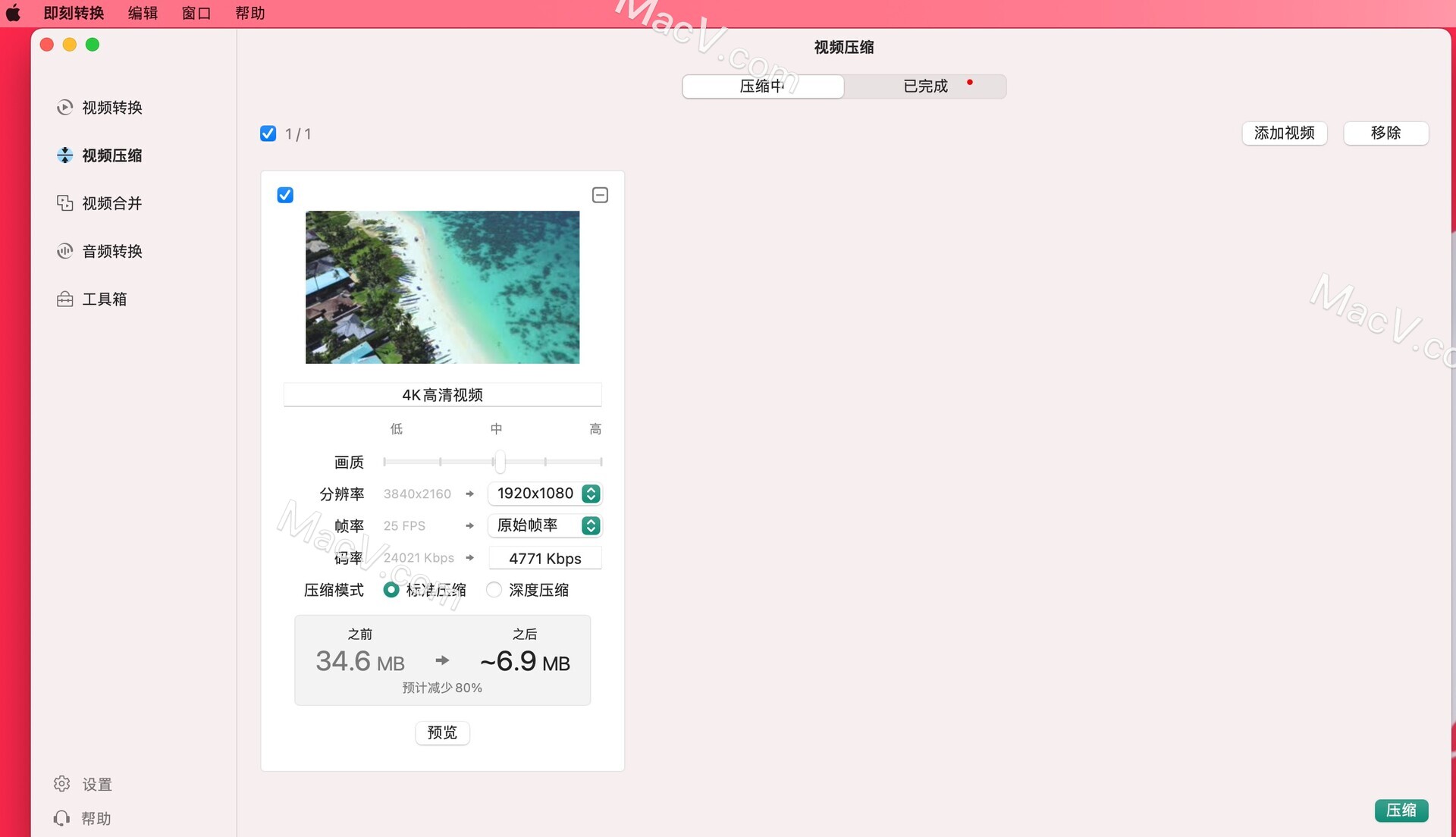Click the 3840x2160 original resolution text
This screenshot has height=837, width=1456.
417,494
